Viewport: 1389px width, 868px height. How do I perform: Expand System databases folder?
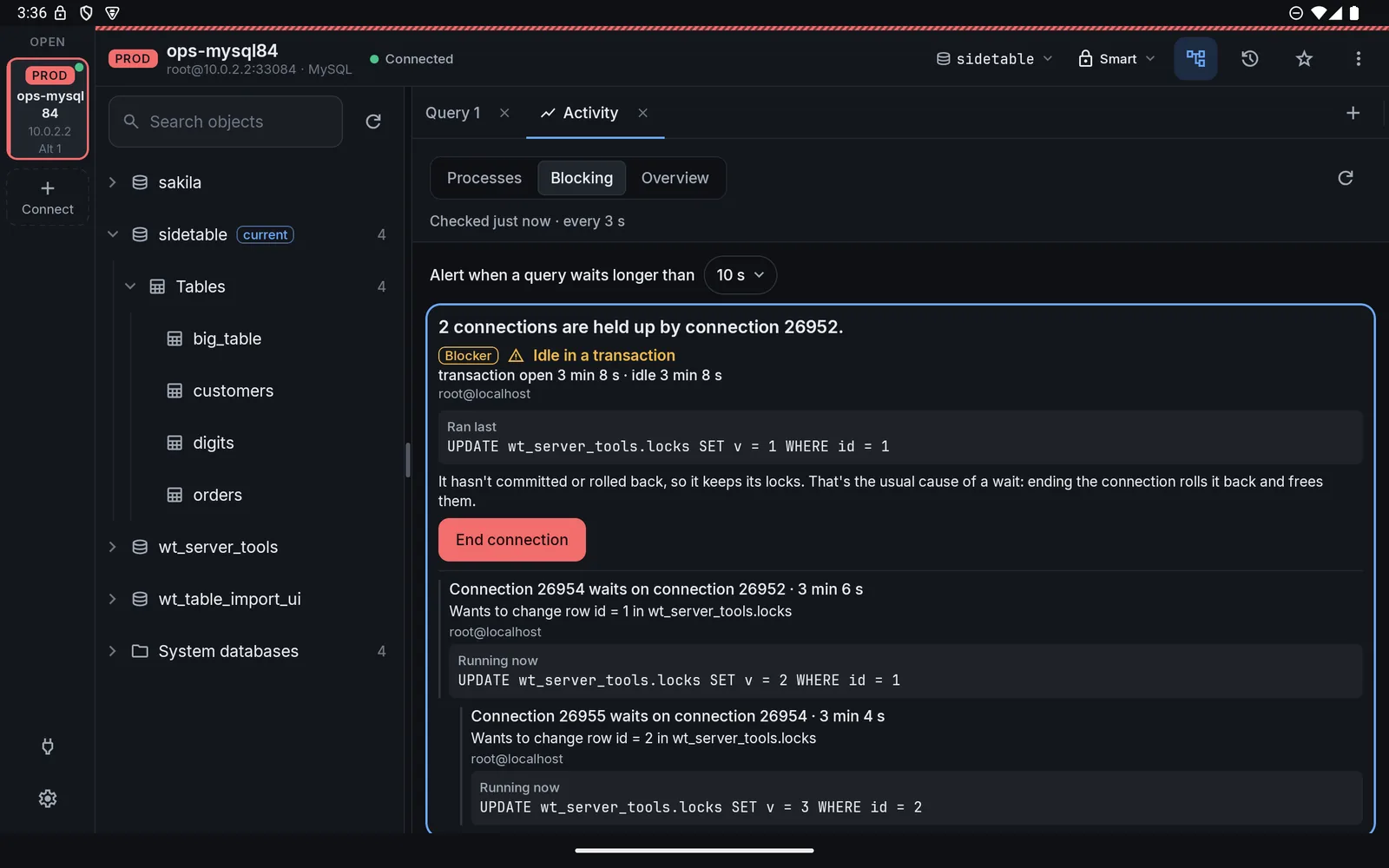pyautogui.click(x=112, y=651)
